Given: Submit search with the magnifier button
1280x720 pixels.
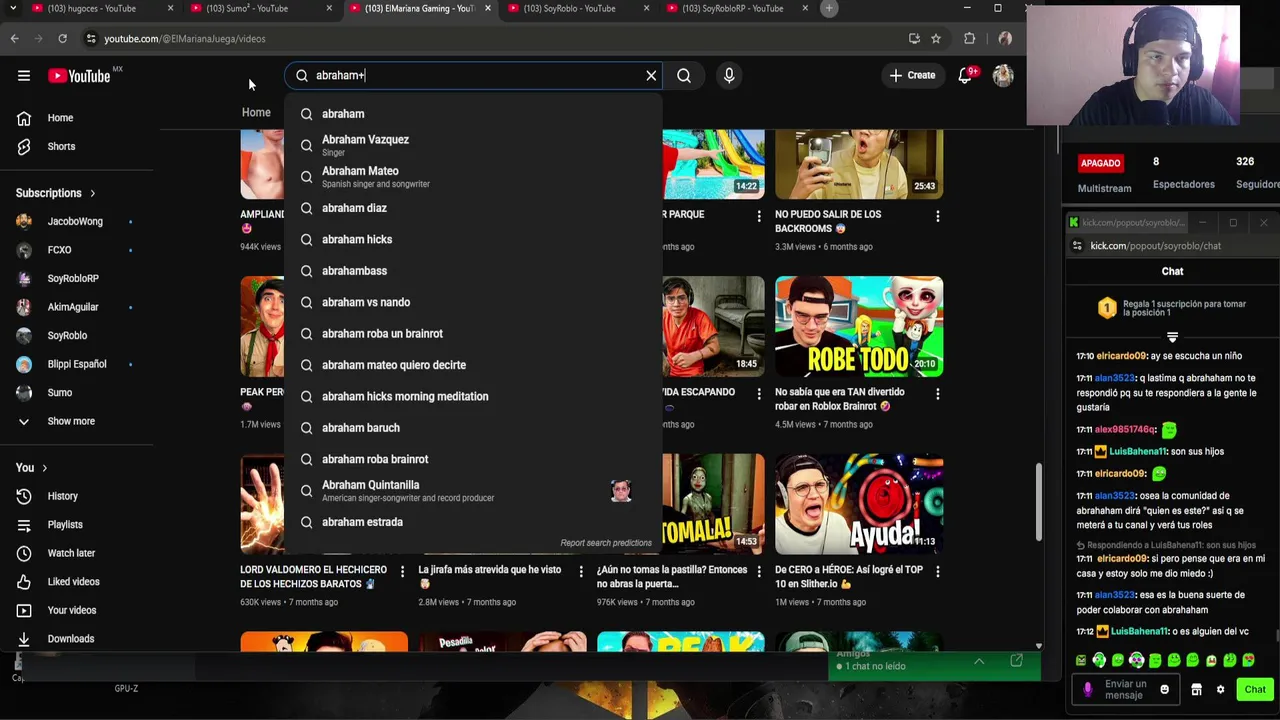Looking at the screenshot, I should (x=684, y=75).
